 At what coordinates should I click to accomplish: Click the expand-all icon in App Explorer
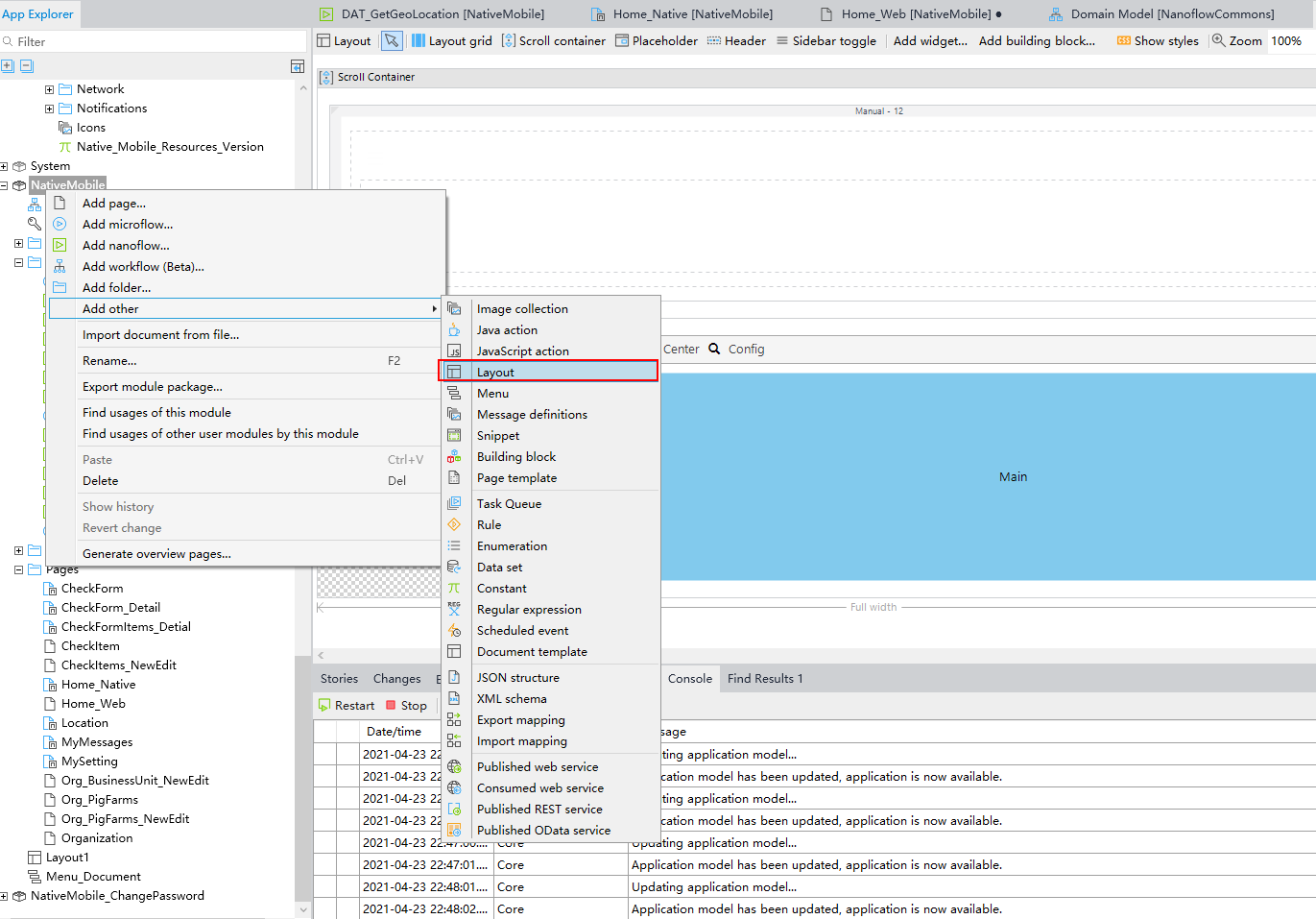pos(9,65)
